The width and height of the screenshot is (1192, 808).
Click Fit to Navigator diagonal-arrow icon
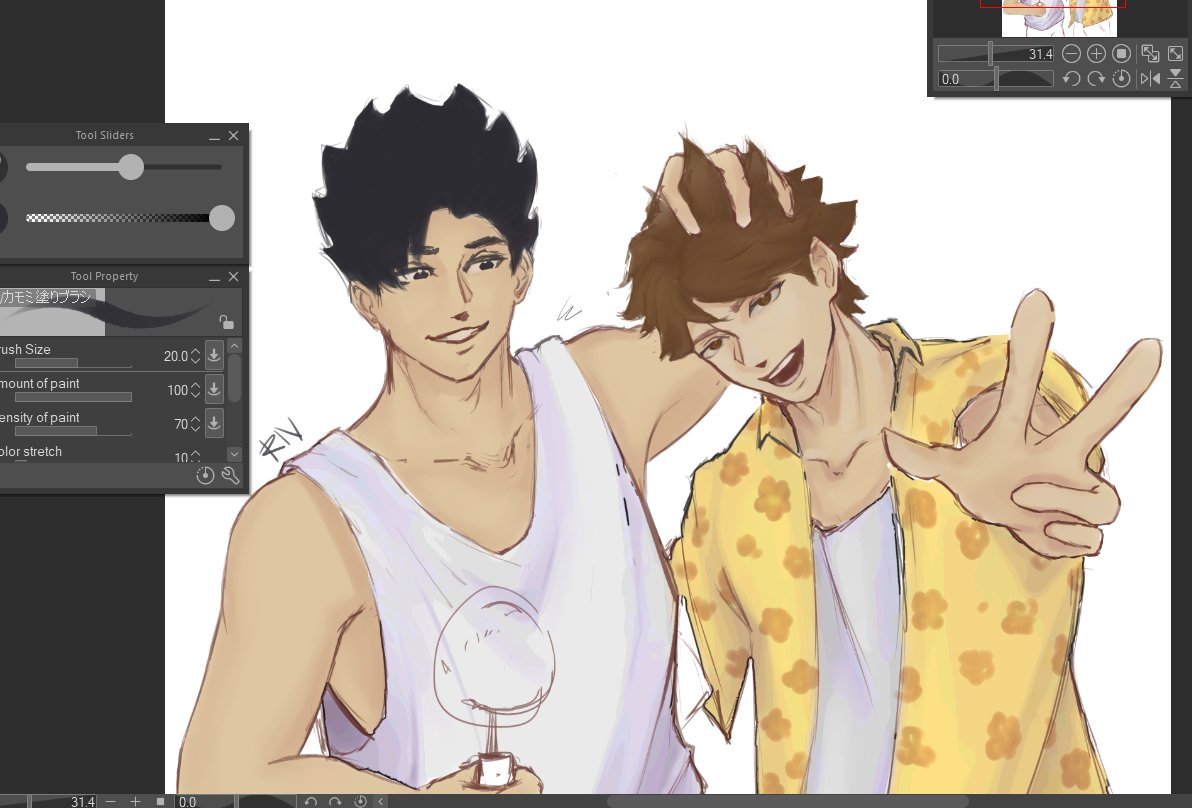[1175, 54]
